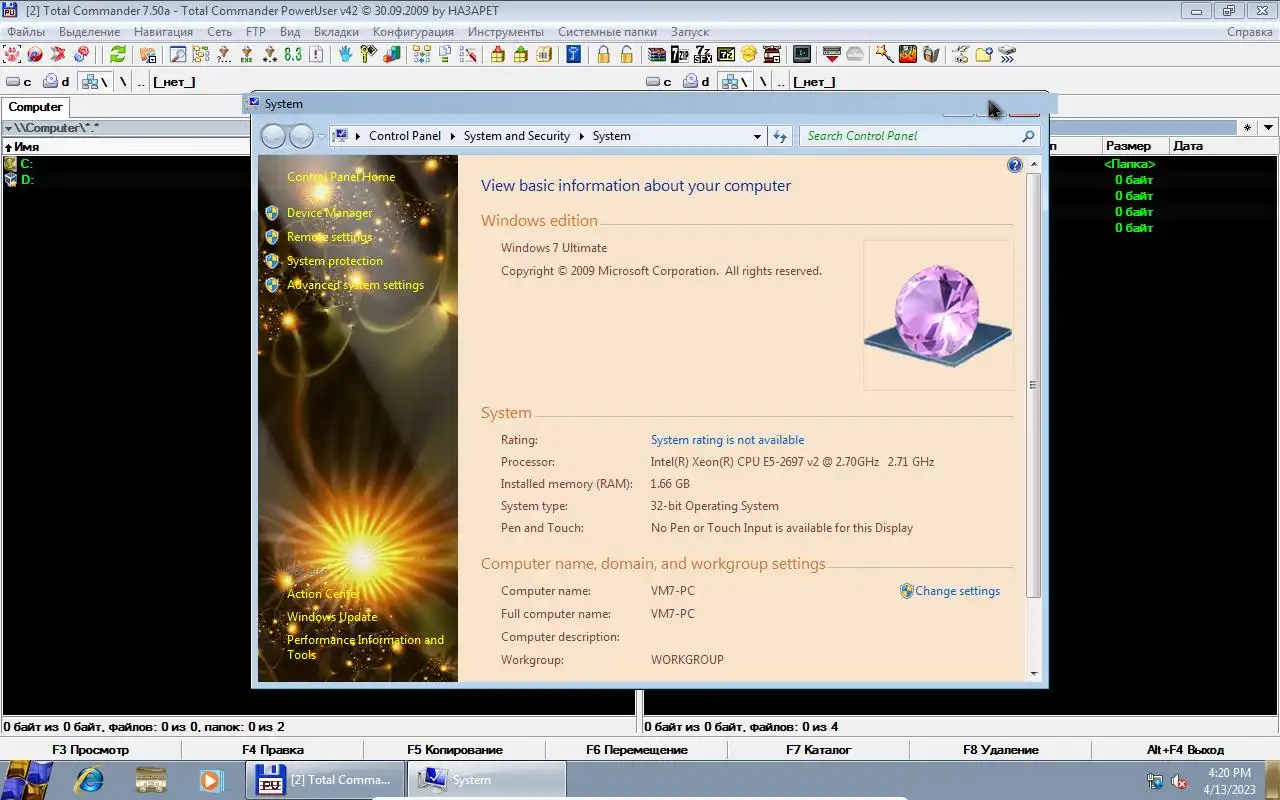
Task: Click the WinRAR books archive icon
Action: click(x=657, y=54)
